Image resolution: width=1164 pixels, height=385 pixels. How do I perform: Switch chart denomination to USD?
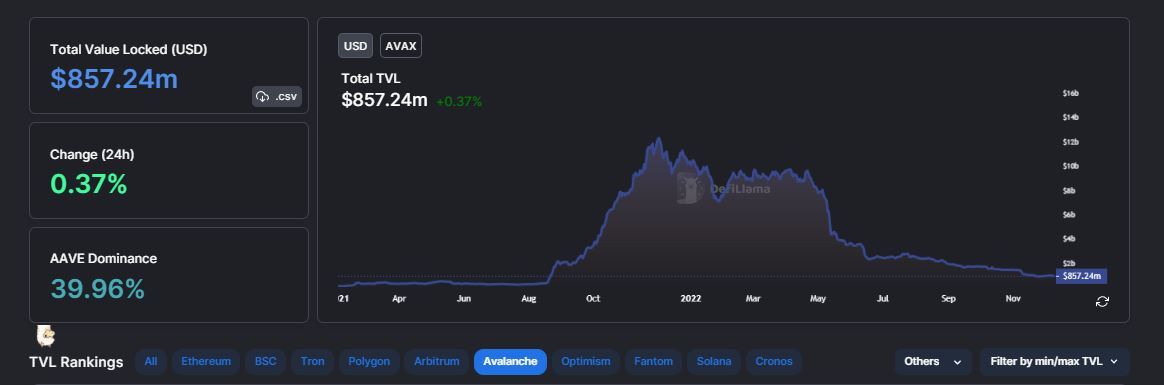coord(356,46)
